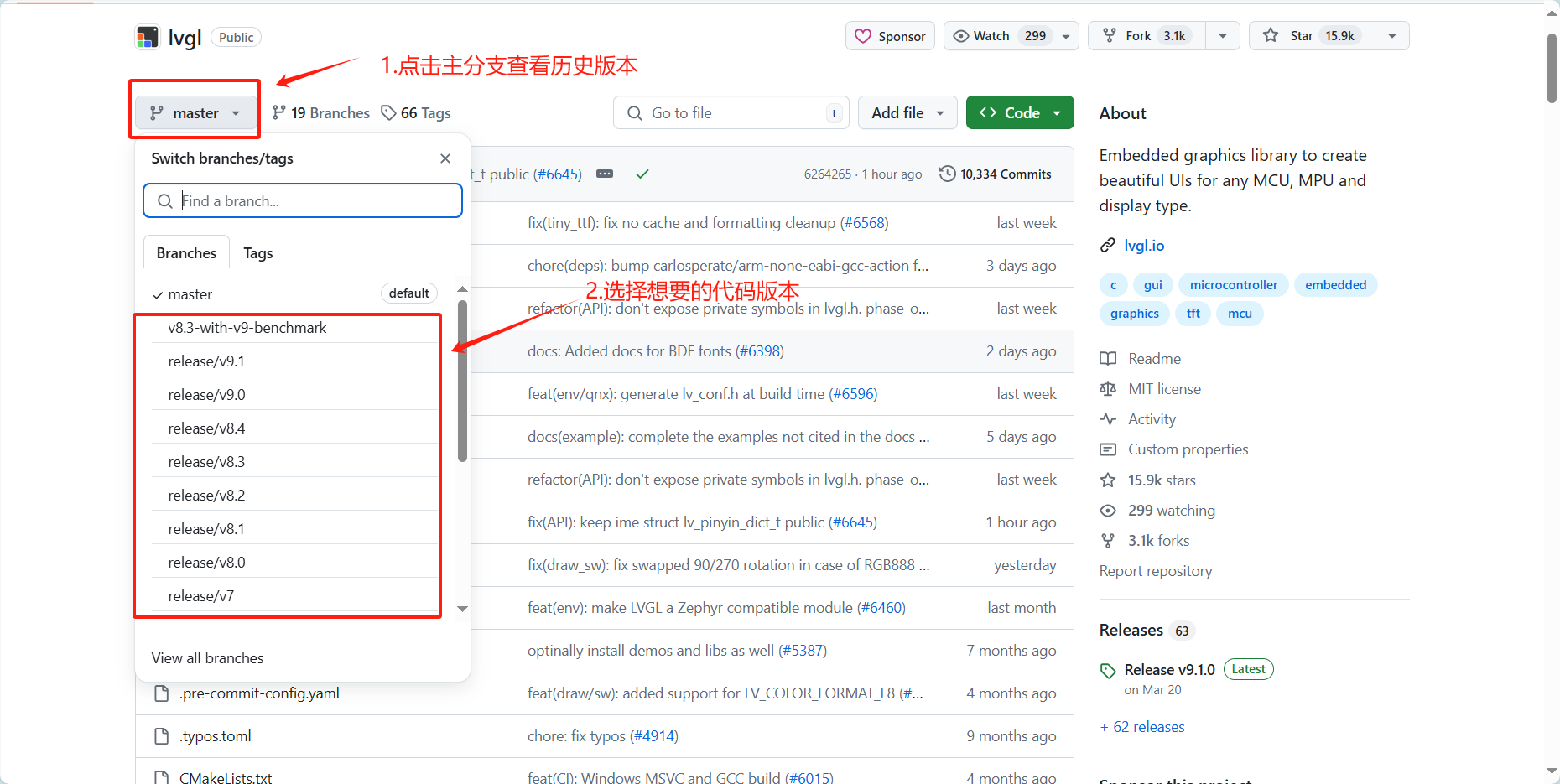Viewport: 1560px width, 784px height.
Task: Open the commit hash 6264265 link
Action: coord(827,174)
